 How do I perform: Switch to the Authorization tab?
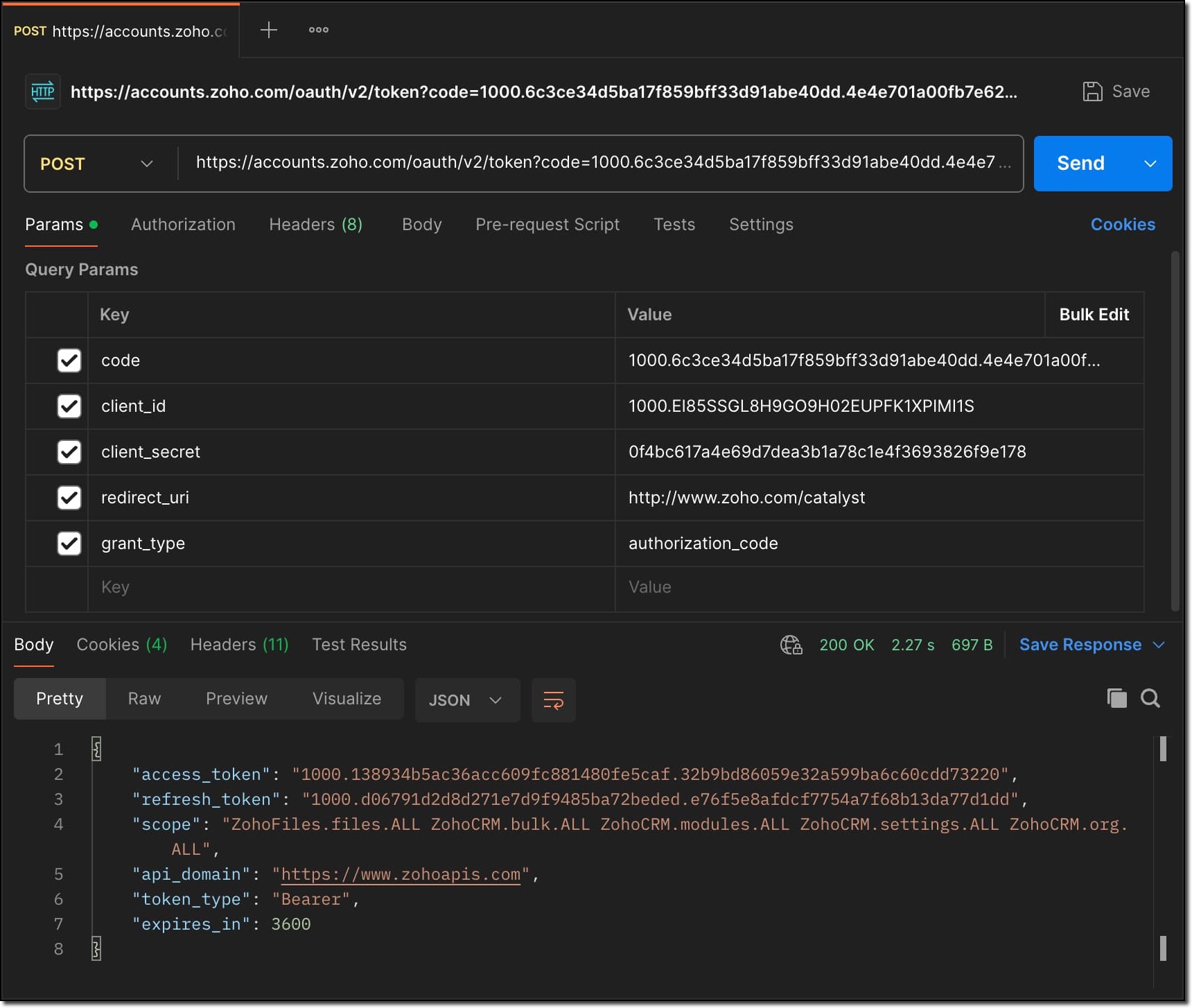click(x=183, y=225)
